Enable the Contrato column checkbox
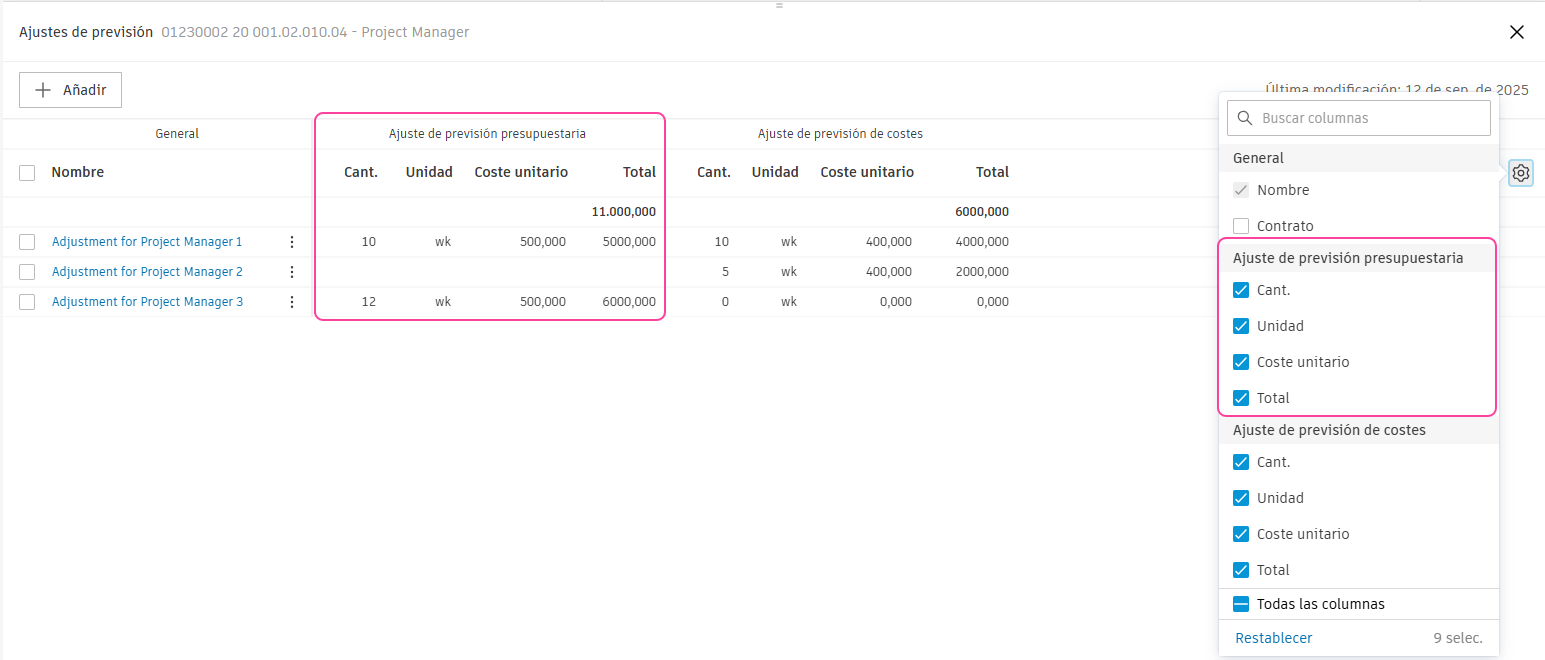This screenshot has width=1545, height=660. [x=1241, y=226]
